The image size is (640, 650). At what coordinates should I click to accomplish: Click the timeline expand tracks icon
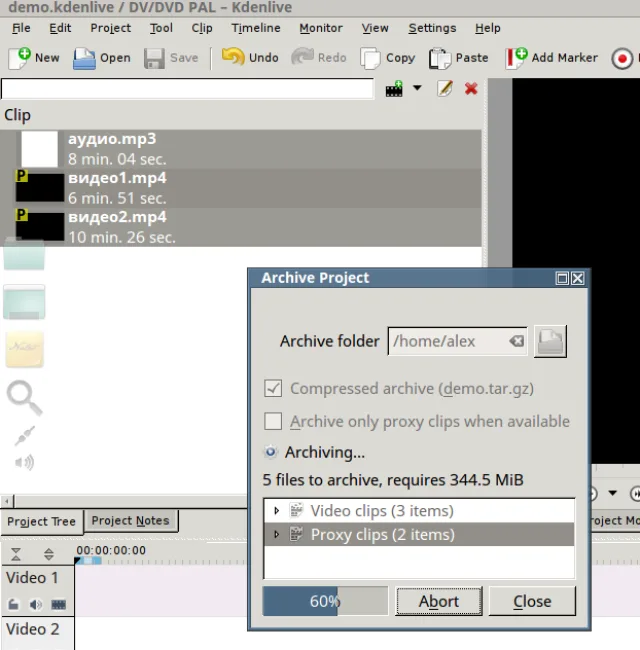point(48,554)
